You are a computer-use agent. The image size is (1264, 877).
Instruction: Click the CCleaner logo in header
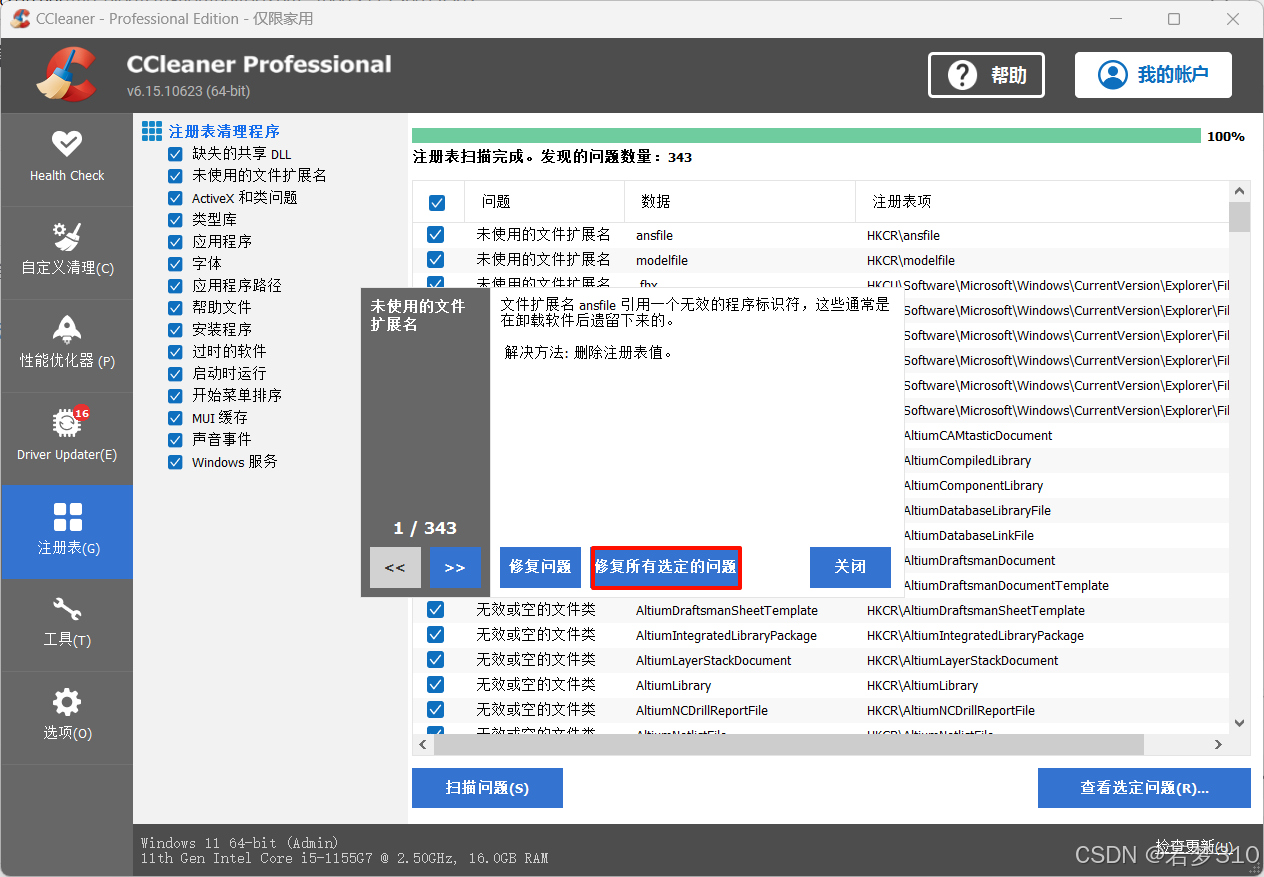[67, 75]
